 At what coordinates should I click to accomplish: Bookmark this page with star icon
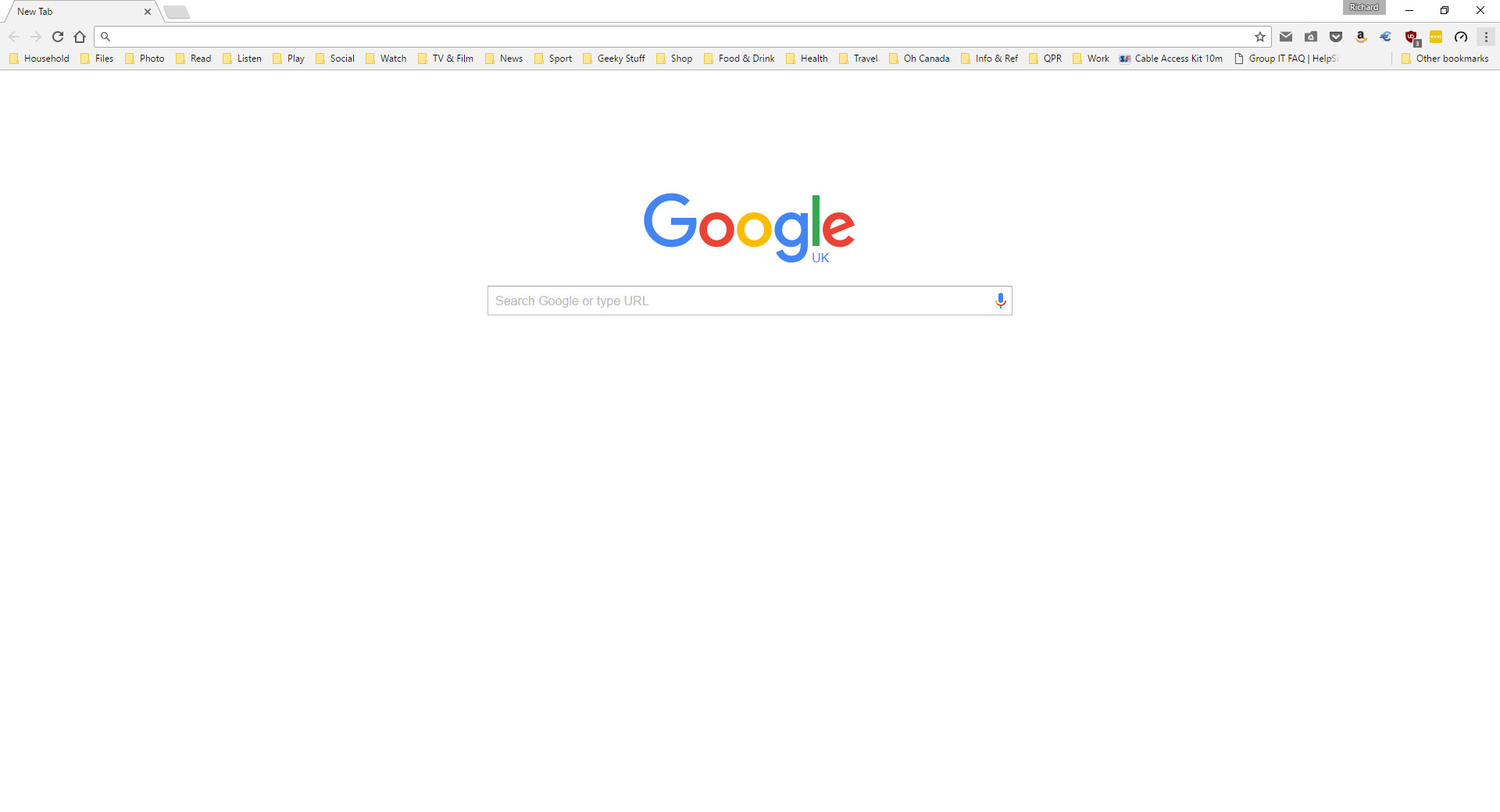(x=1260, y=37)
